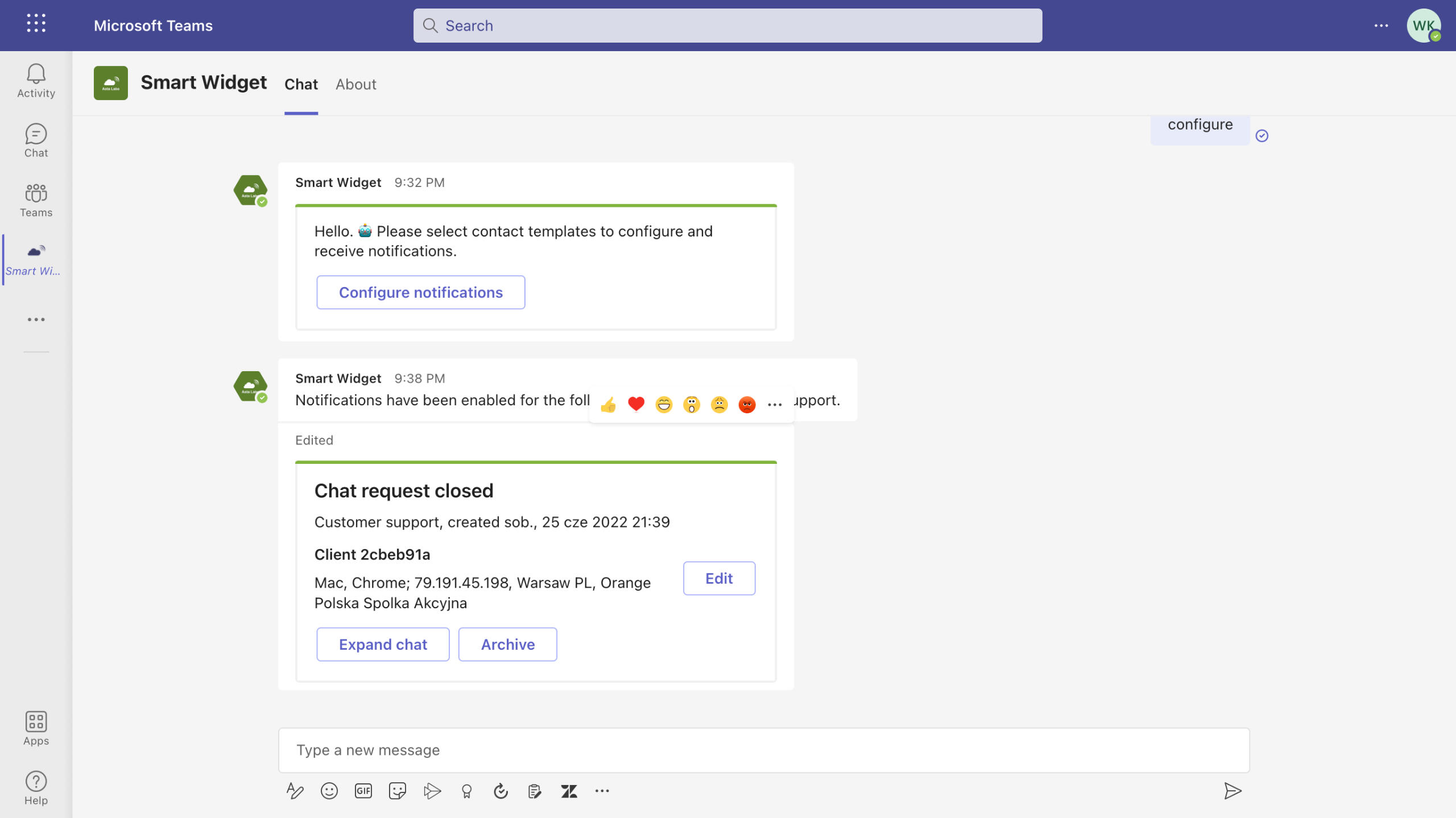This screenshot has width=1456, height=818.
Task: Switch to the Chat tab
Action: tap(301, 84)
